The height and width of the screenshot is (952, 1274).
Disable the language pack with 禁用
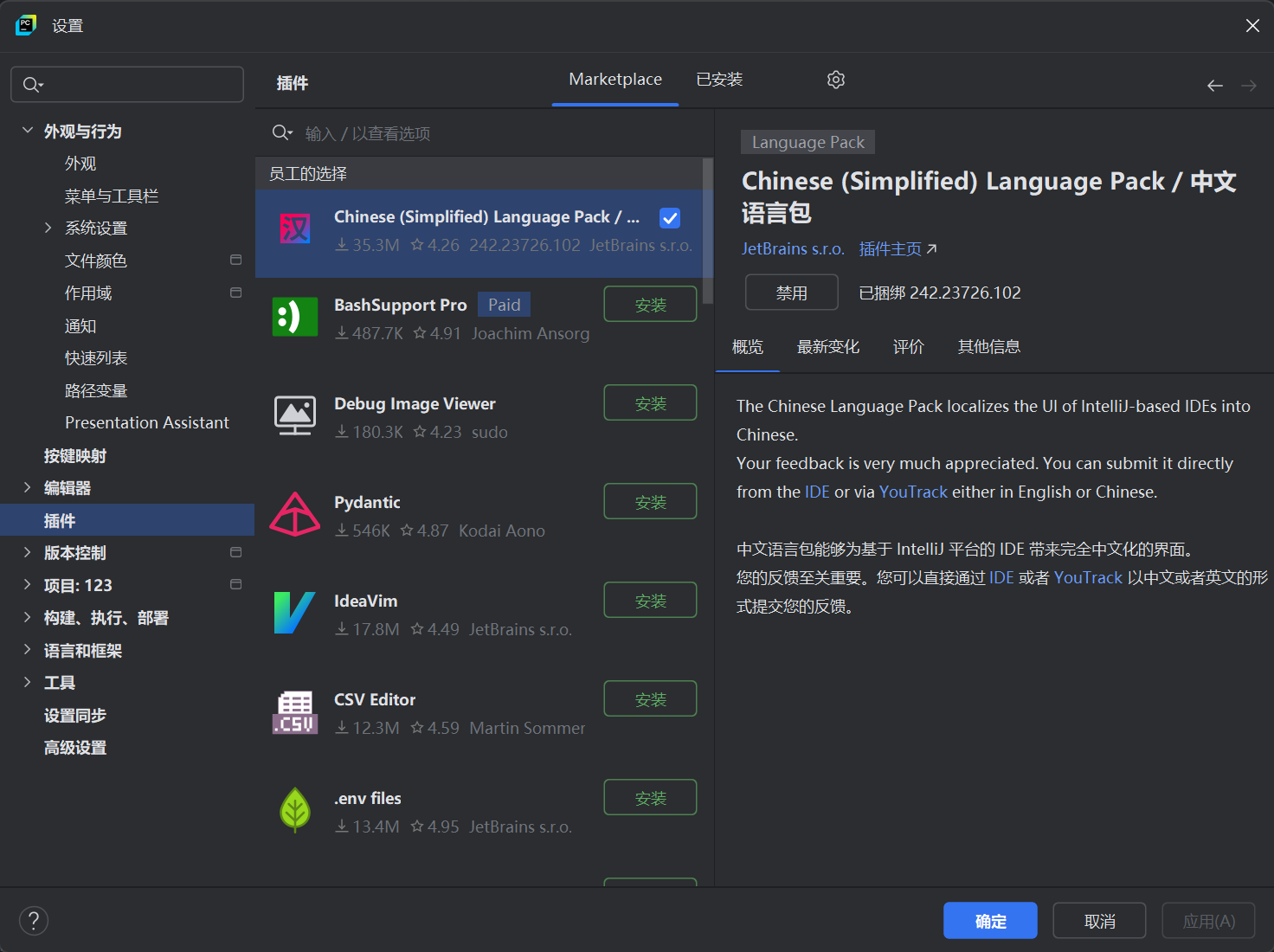coord(792,293)
